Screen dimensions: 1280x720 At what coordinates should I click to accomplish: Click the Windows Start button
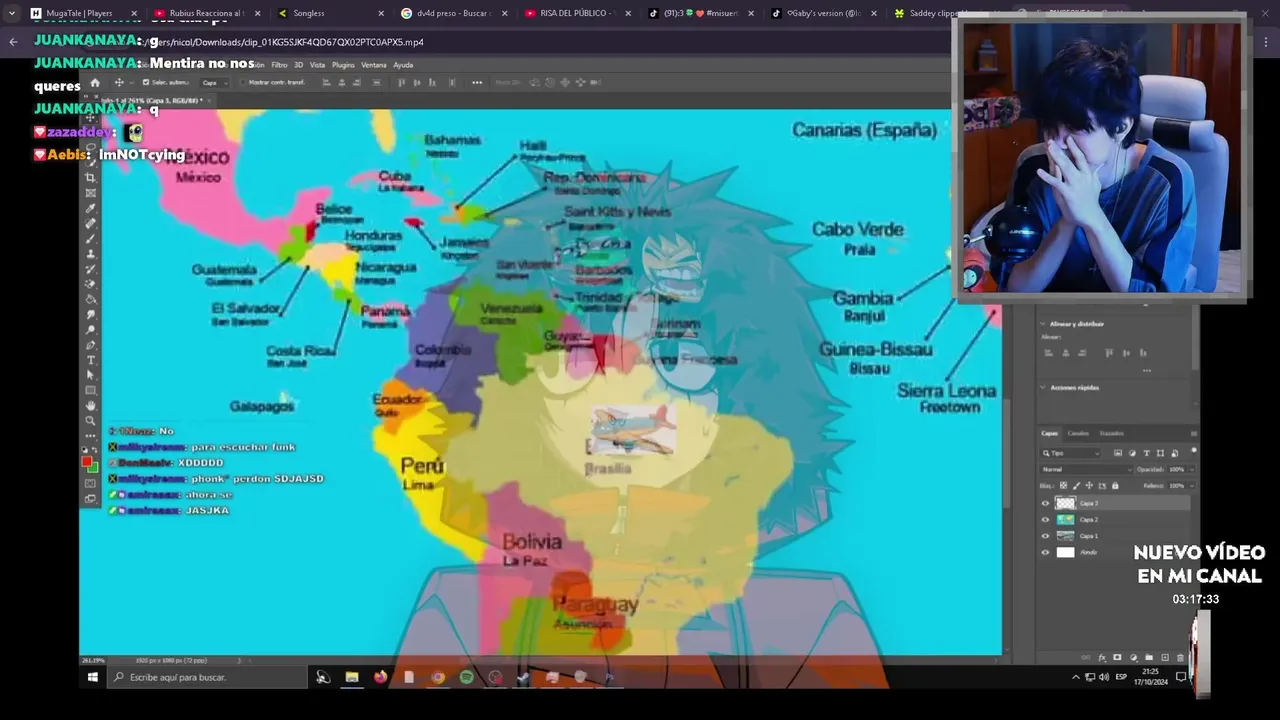(93, 677)
